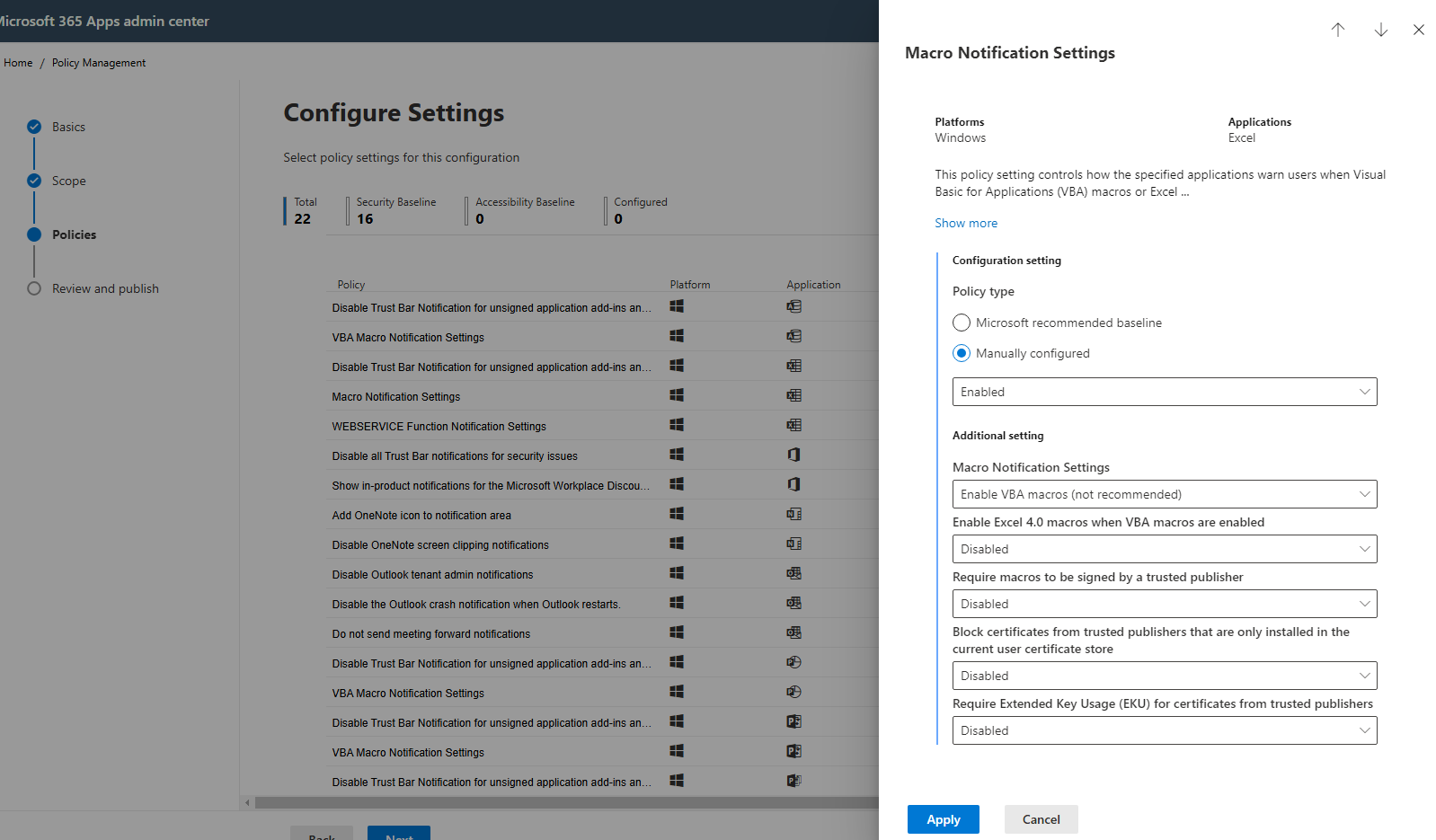The image size is (1436, 840).
Task: Go to the Basics wizard step
Action: pos(68,127)
